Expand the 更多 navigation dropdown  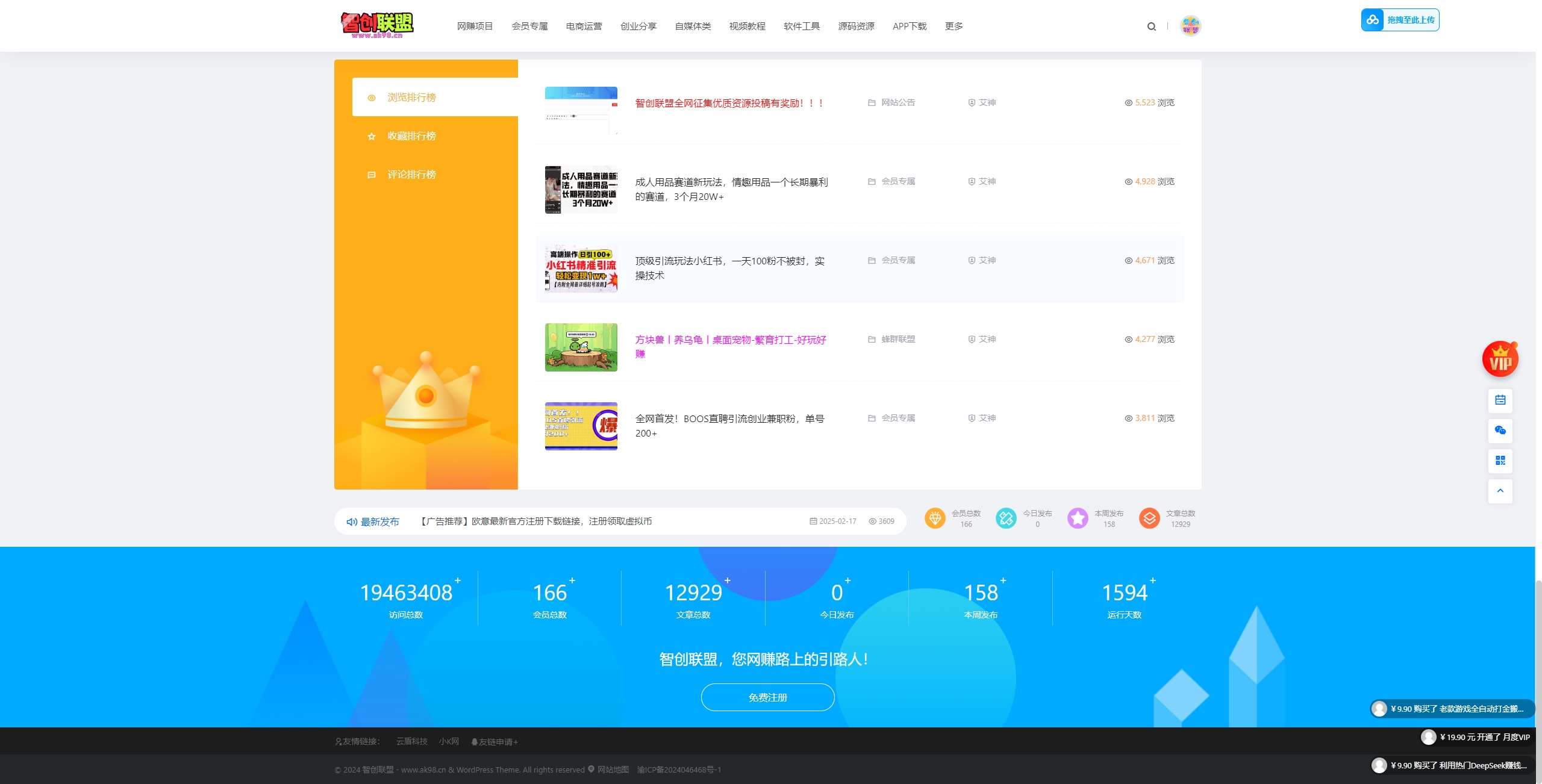[x=954, y=26]
